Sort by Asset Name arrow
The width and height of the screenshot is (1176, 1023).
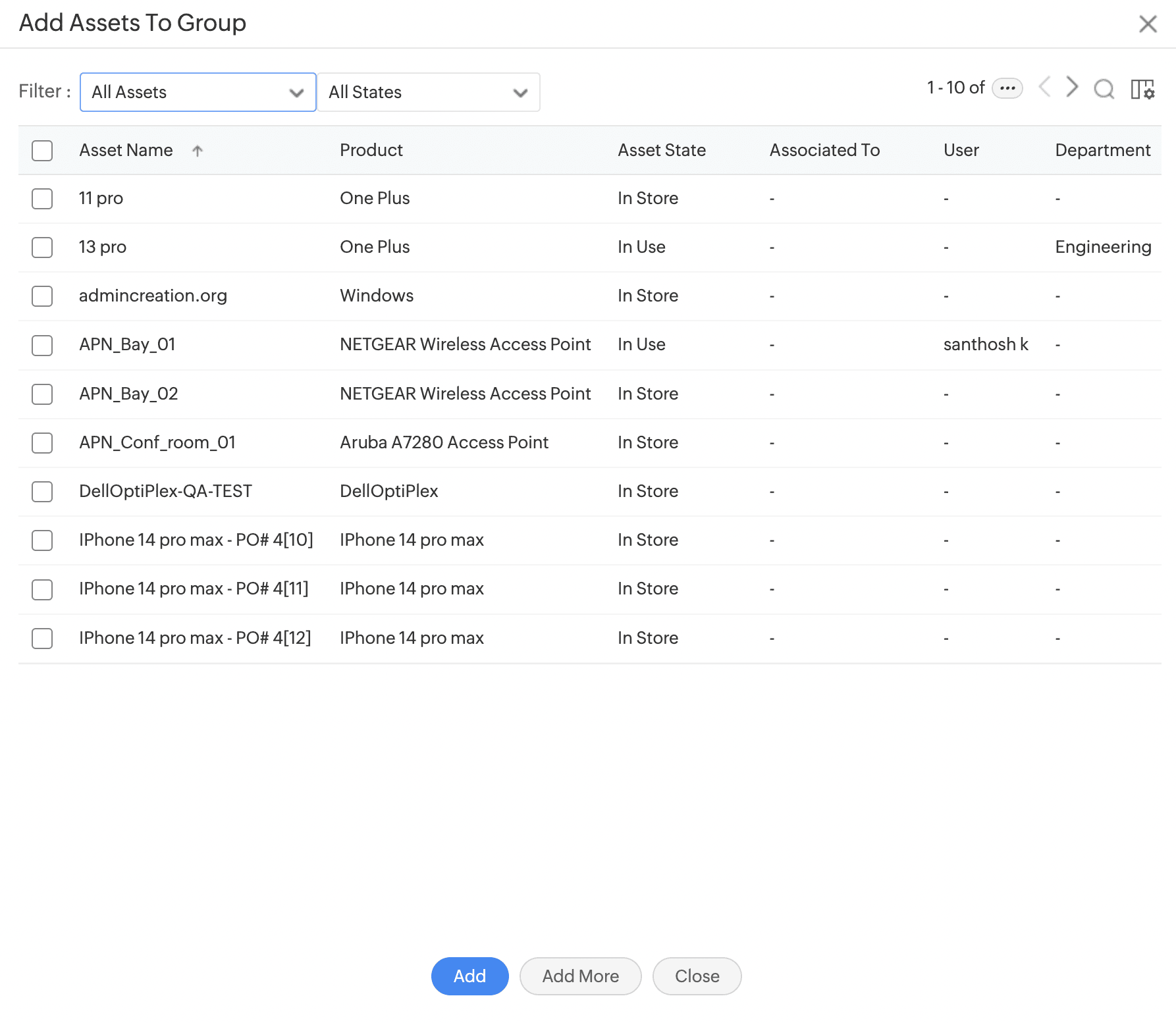197,151
